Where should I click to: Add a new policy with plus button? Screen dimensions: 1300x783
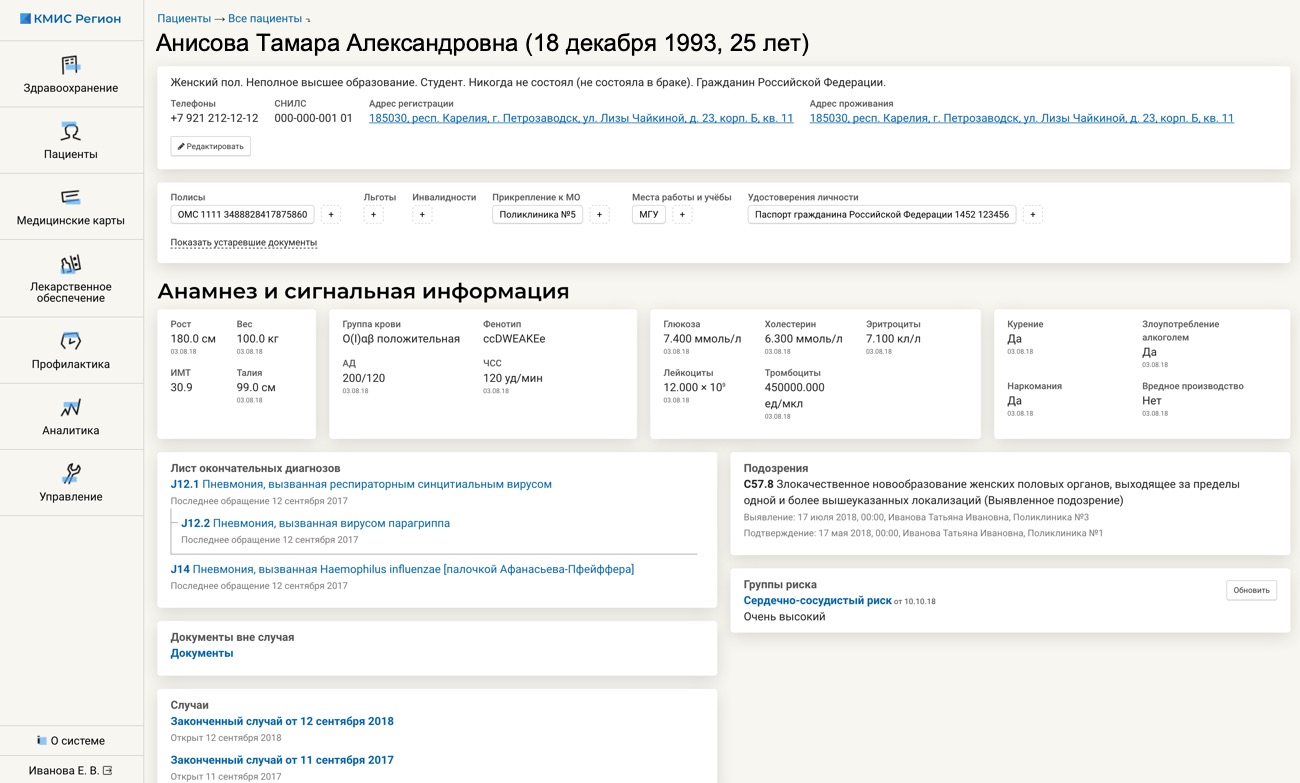point(331,215)
